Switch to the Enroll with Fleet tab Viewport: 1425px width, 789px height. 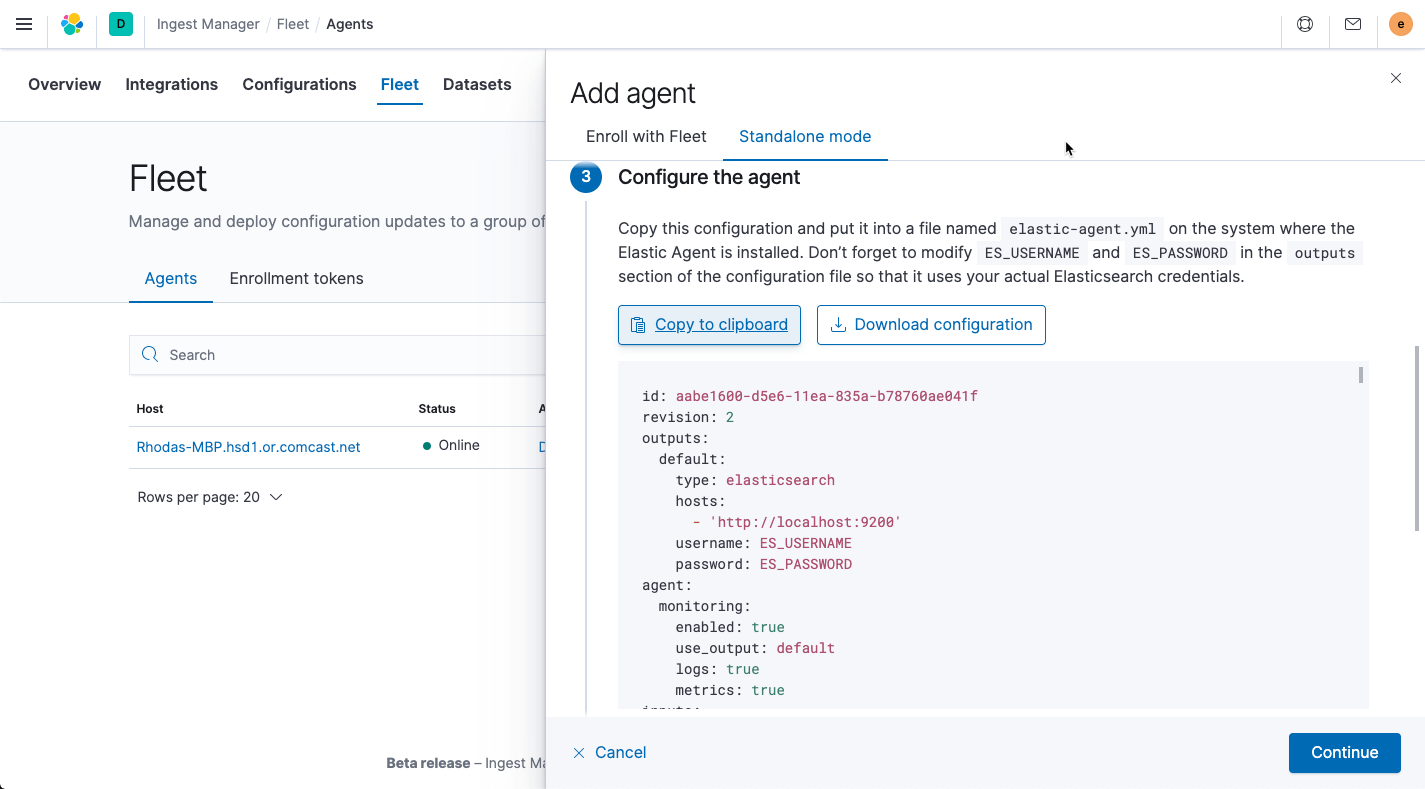click(645, 136)
